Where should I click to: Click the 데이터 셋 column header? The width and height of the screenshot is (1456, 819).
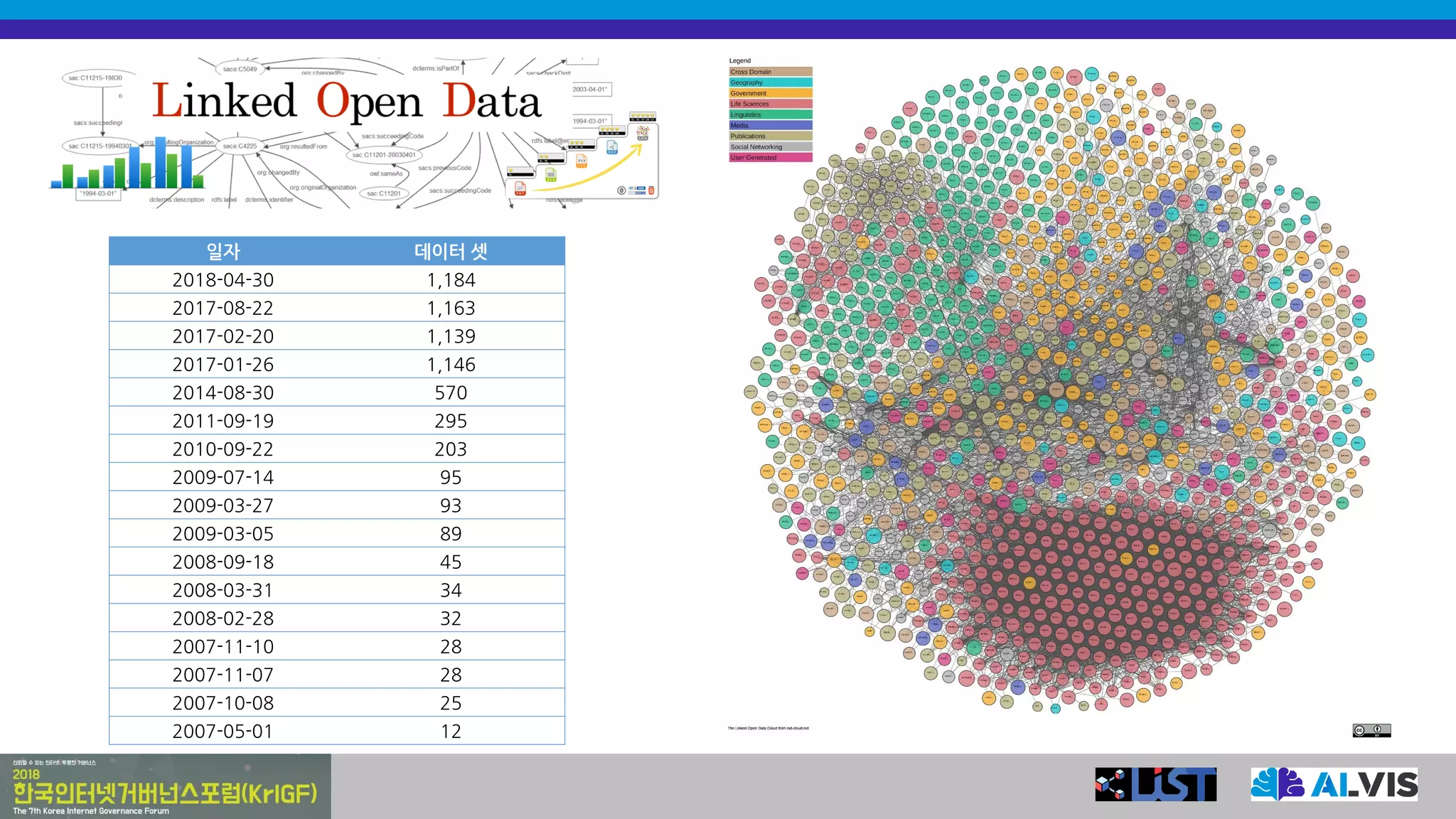click(451, 251)
